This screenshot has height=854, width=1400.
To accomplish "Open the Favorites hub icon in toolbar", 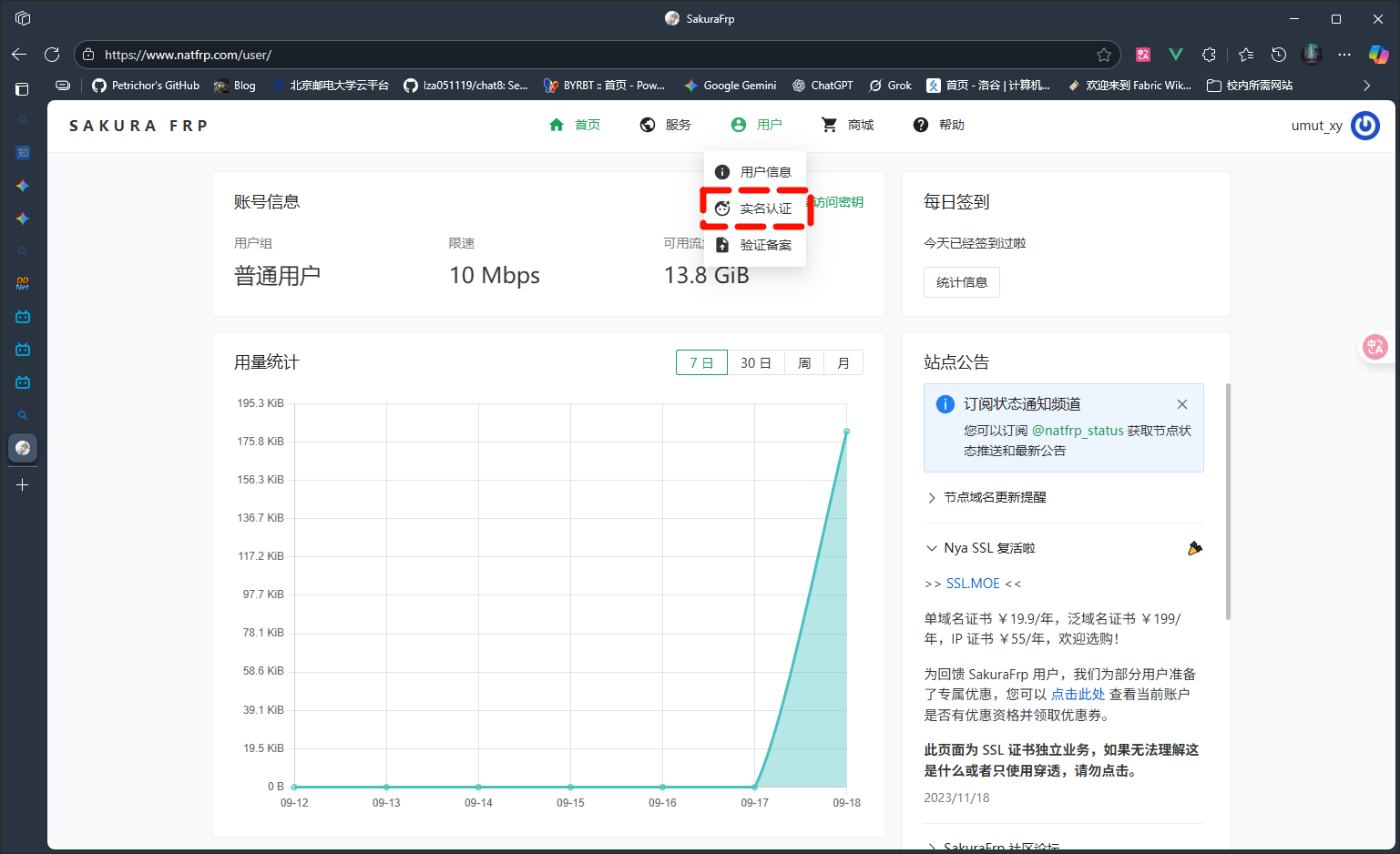I will click(1246, 55).
